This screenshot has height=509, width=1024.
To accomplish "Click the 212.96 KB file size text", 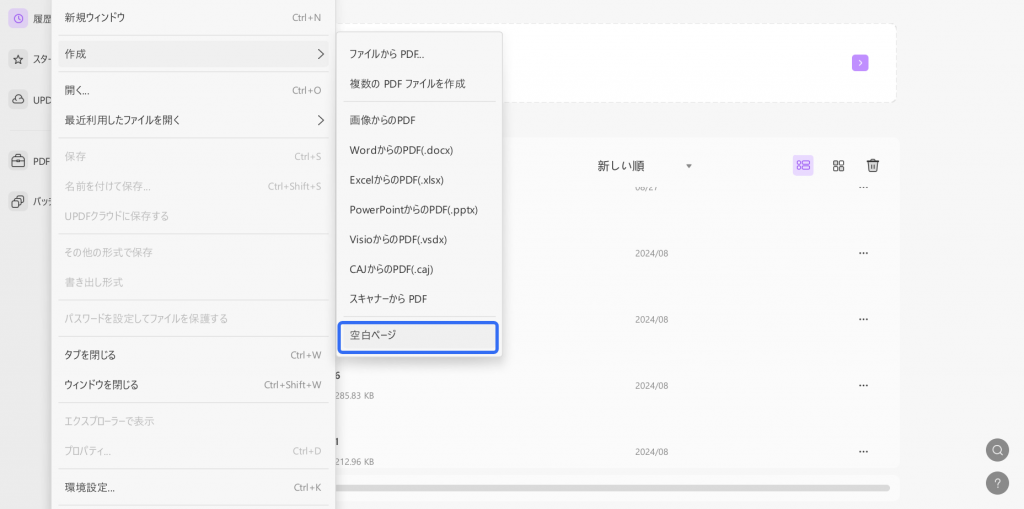I will click(355, 462).
